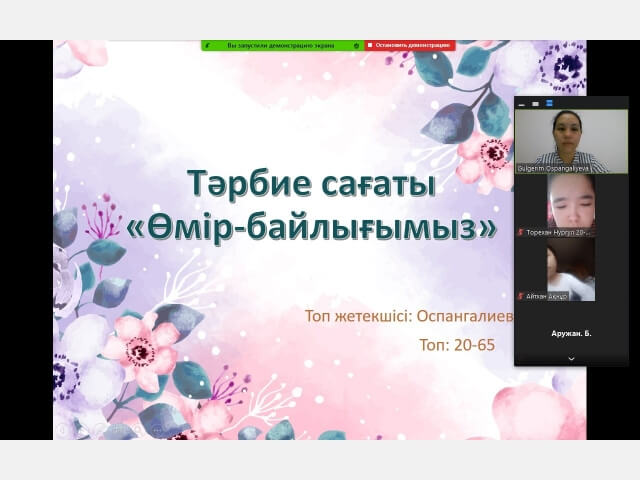Switch video panel to single-thumbnail view

[x=536, y=104]
